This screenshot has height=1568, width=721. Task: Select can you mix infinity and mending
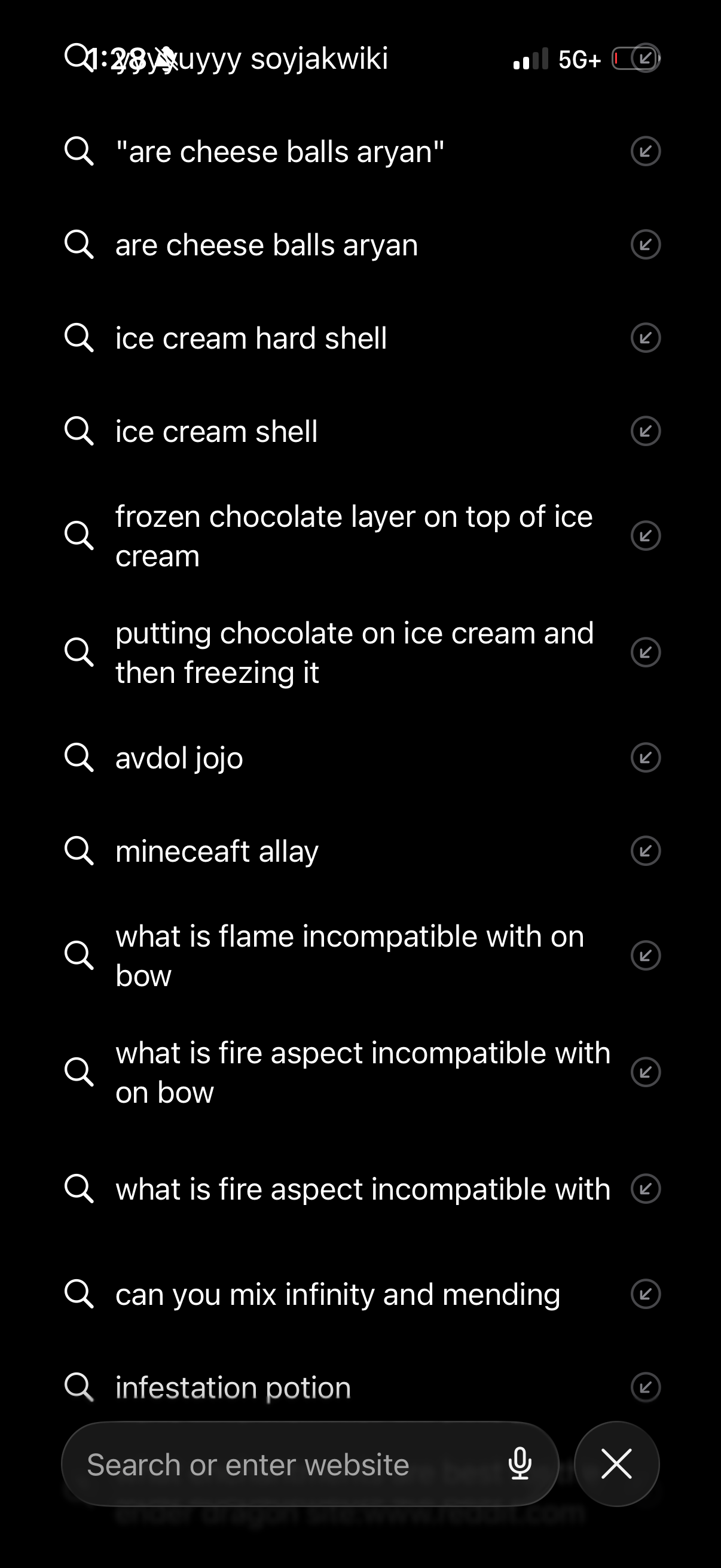point(337,1294)
